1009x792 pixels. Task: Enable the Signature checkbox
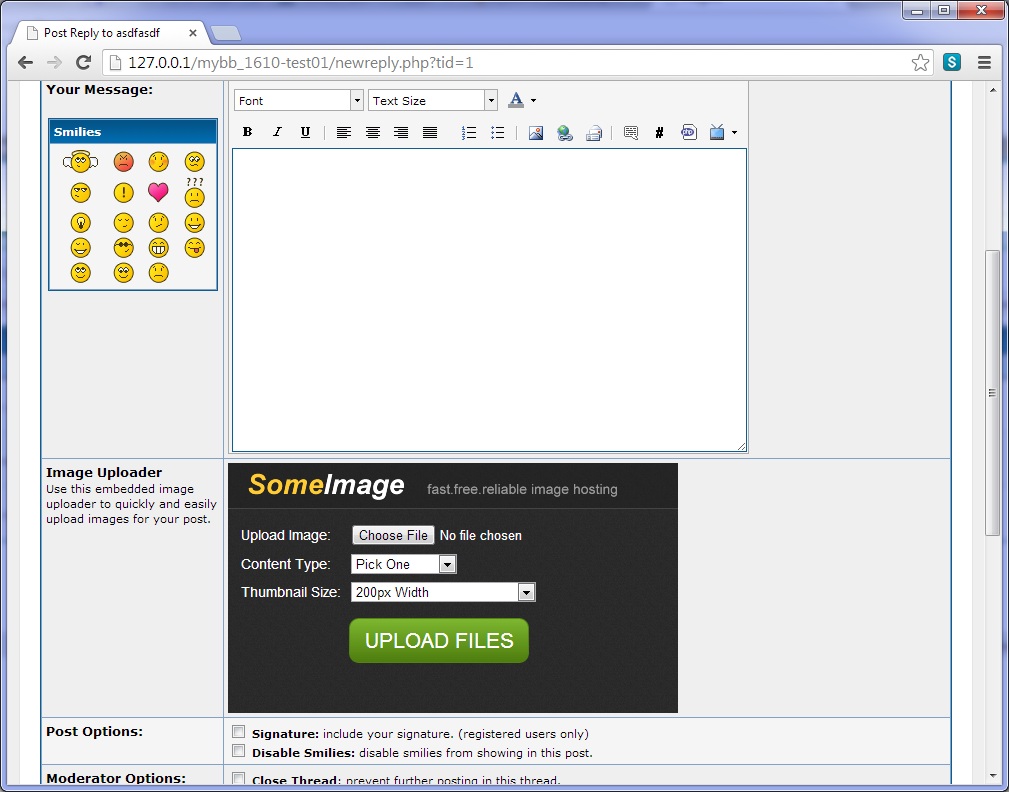pyautogui.click(x=238, y=732)
